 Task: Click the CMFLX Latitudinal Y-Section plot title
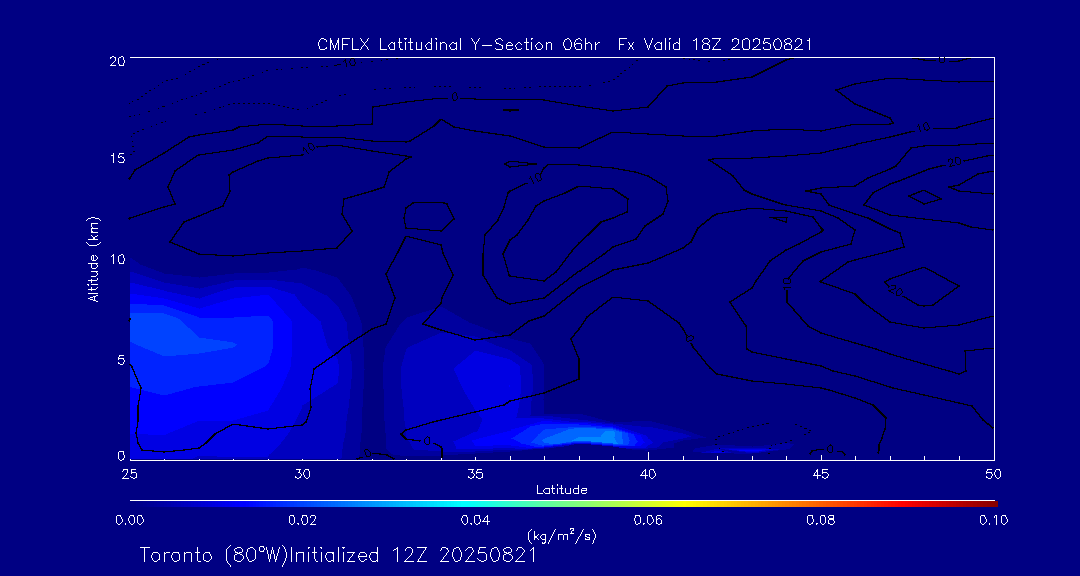click(564, 44)
